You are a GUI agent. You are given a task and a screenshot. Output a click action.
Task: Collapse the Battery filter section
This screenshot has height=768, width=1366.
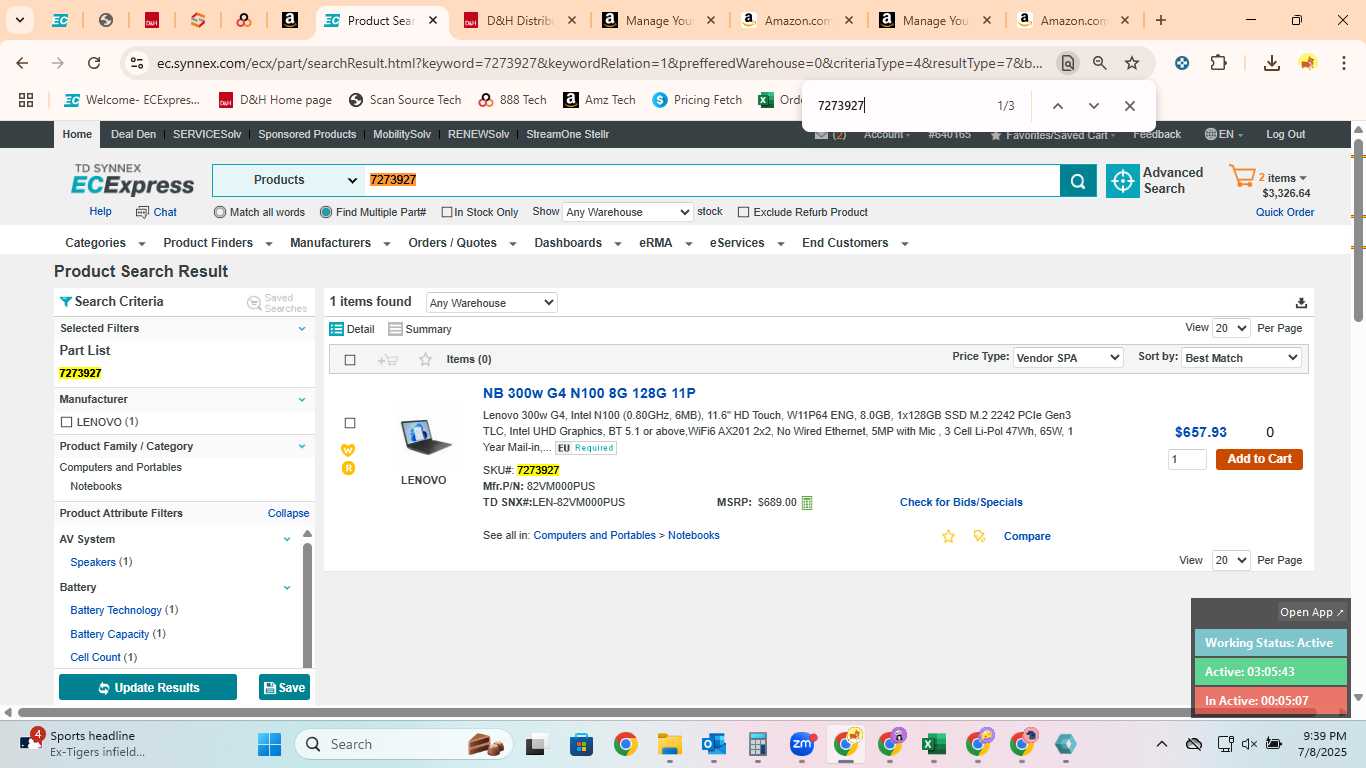tap(287, 588)
